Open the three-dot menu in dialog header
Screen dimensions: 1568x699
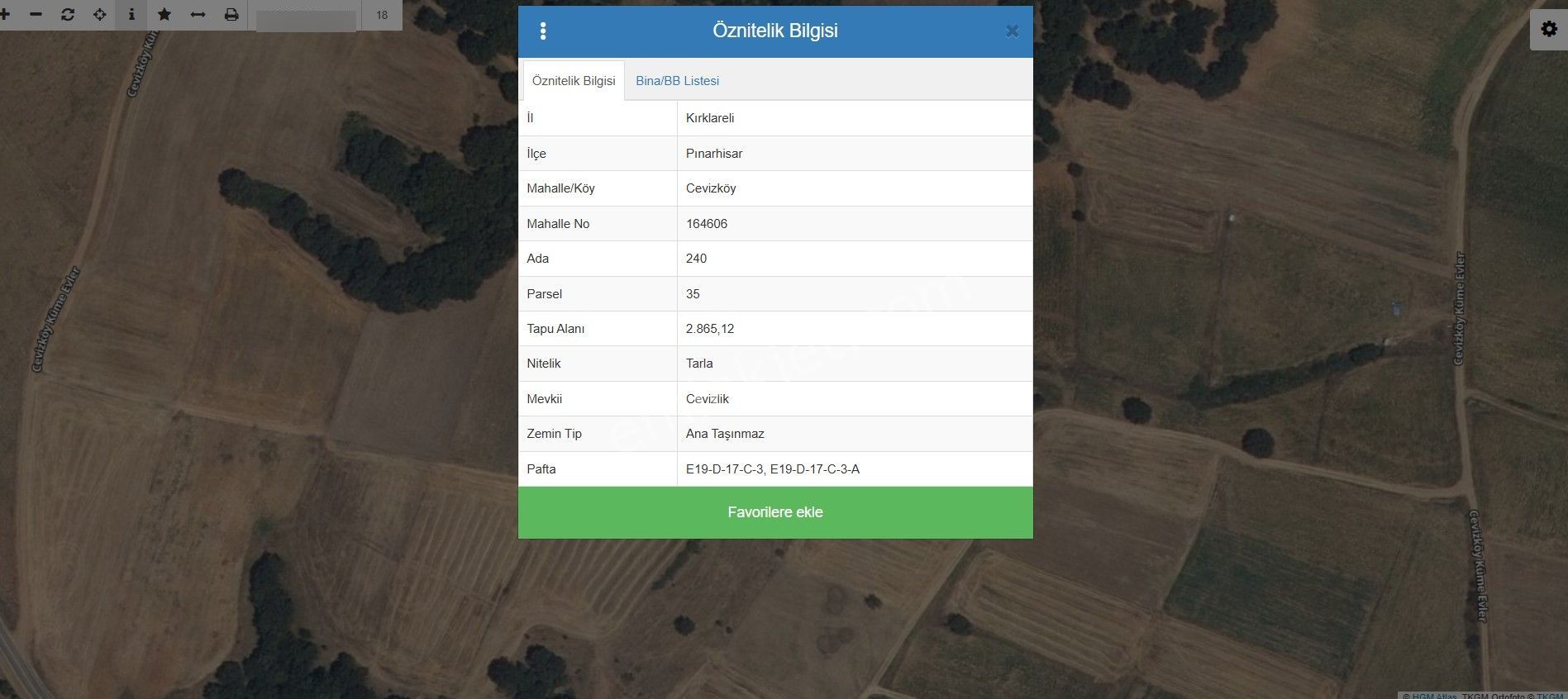coord(543,31)
